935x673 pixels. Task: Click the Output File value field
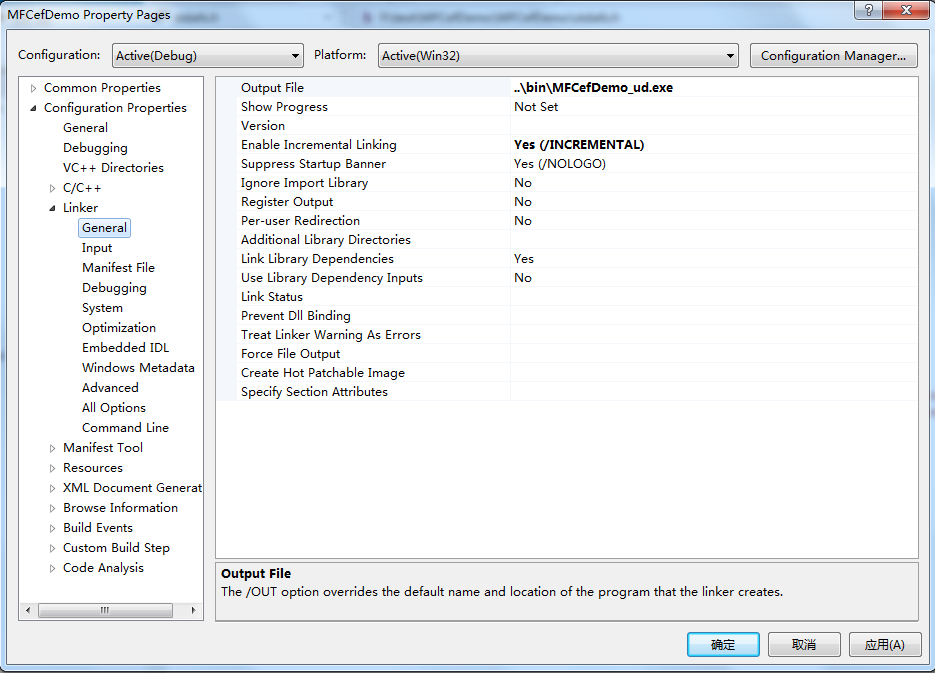click(x=714, y=88)
